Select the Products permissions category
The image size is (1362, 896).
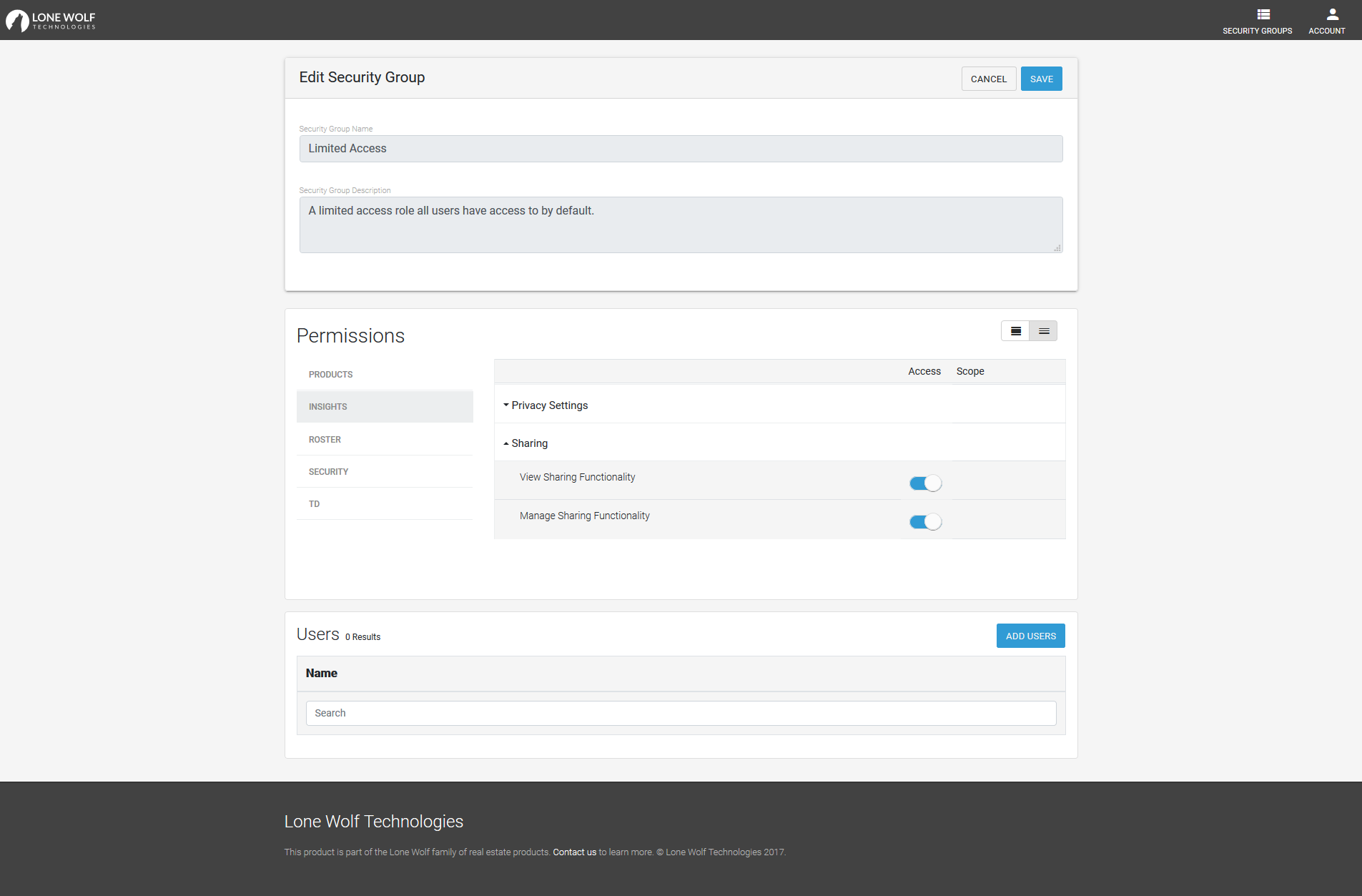330,374
